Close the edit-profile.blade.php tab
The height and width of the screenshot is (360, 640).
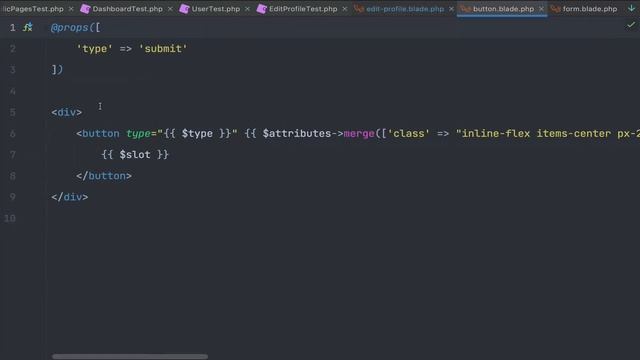coord(451,9)
